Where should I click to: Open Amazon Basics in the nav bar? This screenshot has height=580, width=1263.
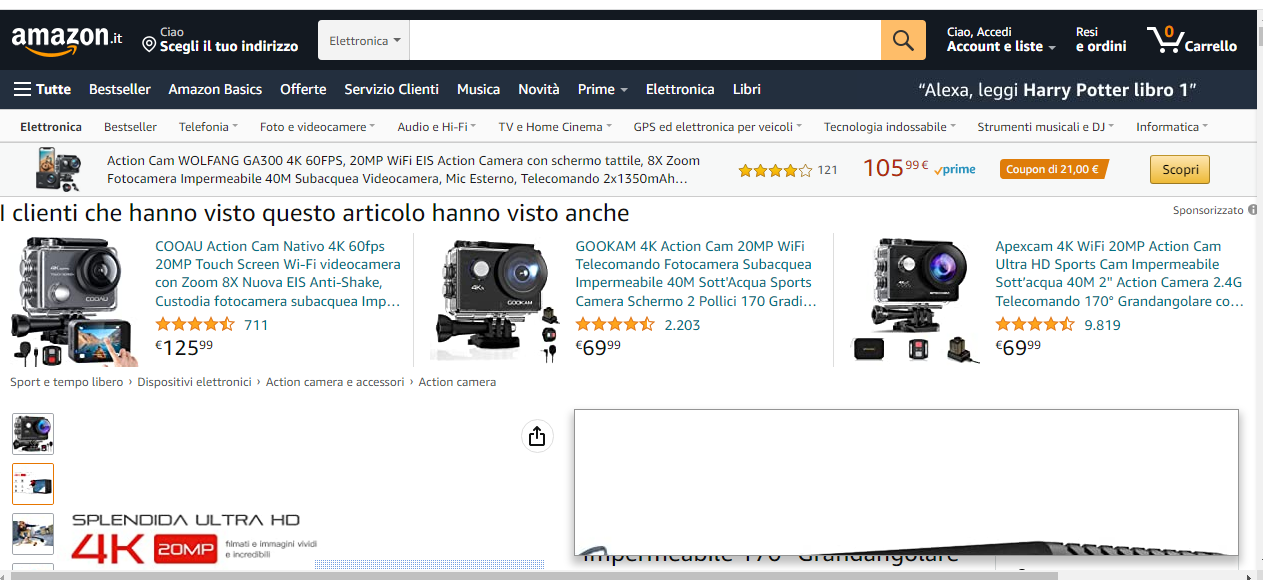pyautogui.click(x=215, y=89)
